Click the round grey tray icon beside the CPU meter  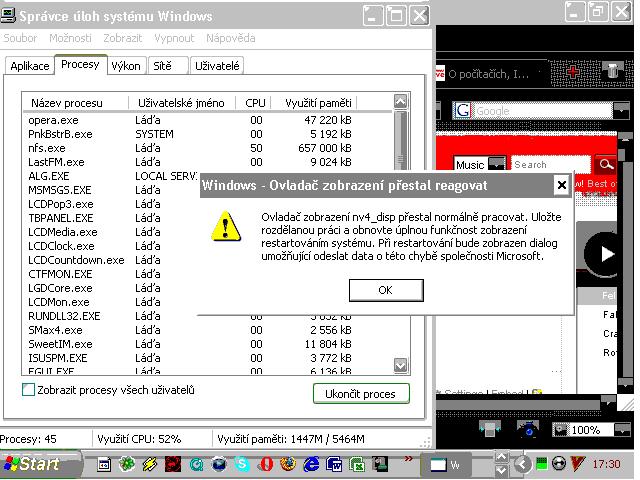[x=559, y=464]
